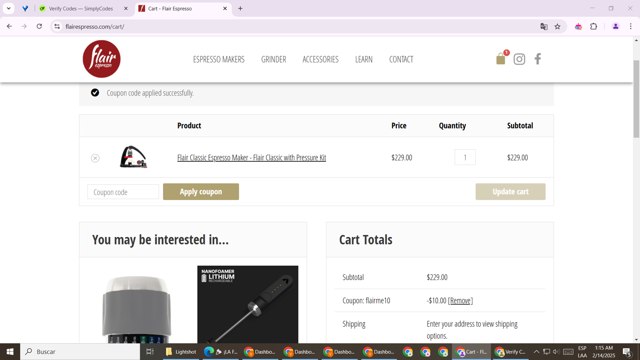The image size is (640, 360).
Task: Select the -$10.00 coupon discount value
Action: coord(436,301)
